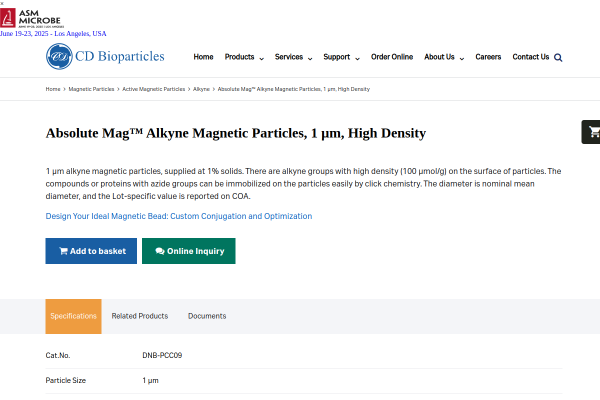Go to Home in the navigation bar
The image size is (600, 400).
(203, 57)
